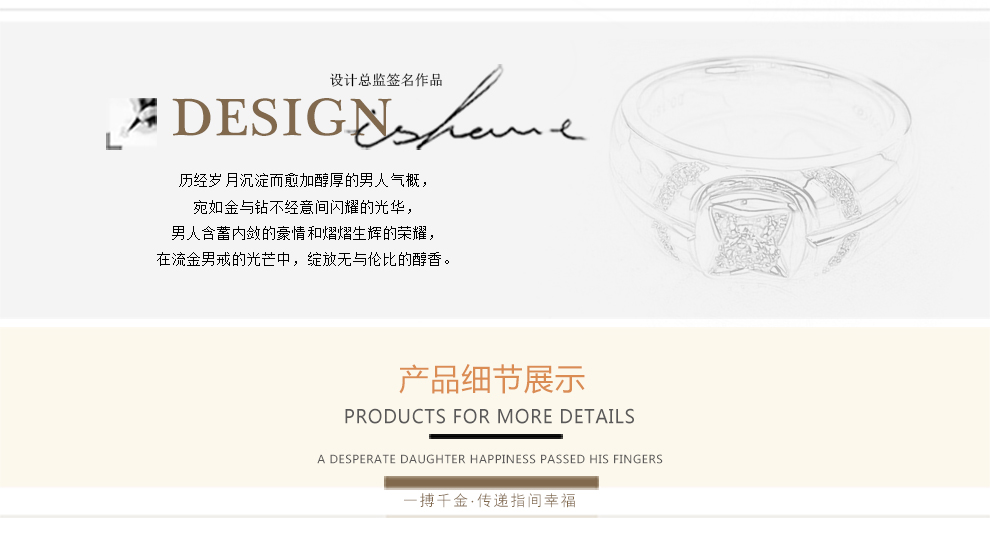Click the large DESIGN heading
This screenshot has width=990, height=541.
point(282,117)
